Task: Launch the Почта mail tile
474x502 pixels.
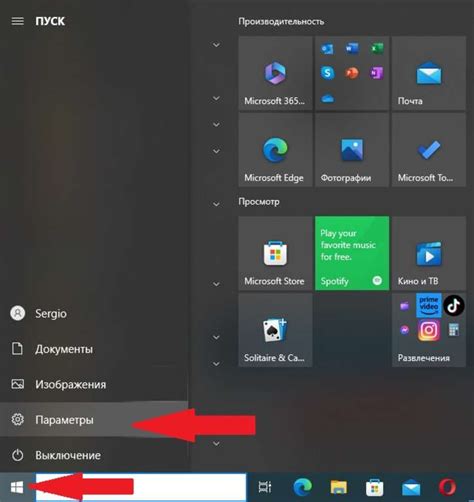Action: point(429,73)
